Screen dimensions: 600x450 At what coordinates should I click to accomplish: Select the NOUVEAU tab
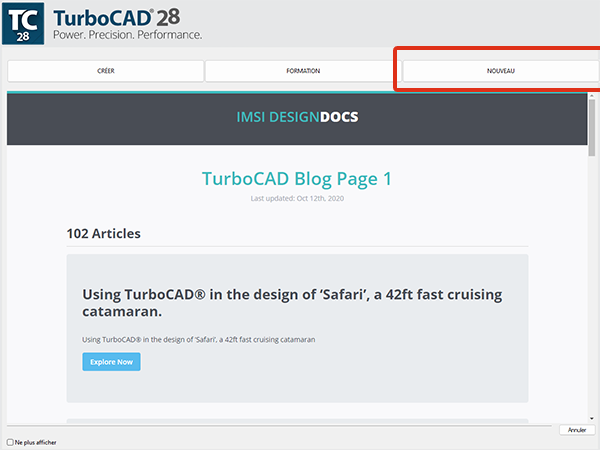tap(501, 71)
